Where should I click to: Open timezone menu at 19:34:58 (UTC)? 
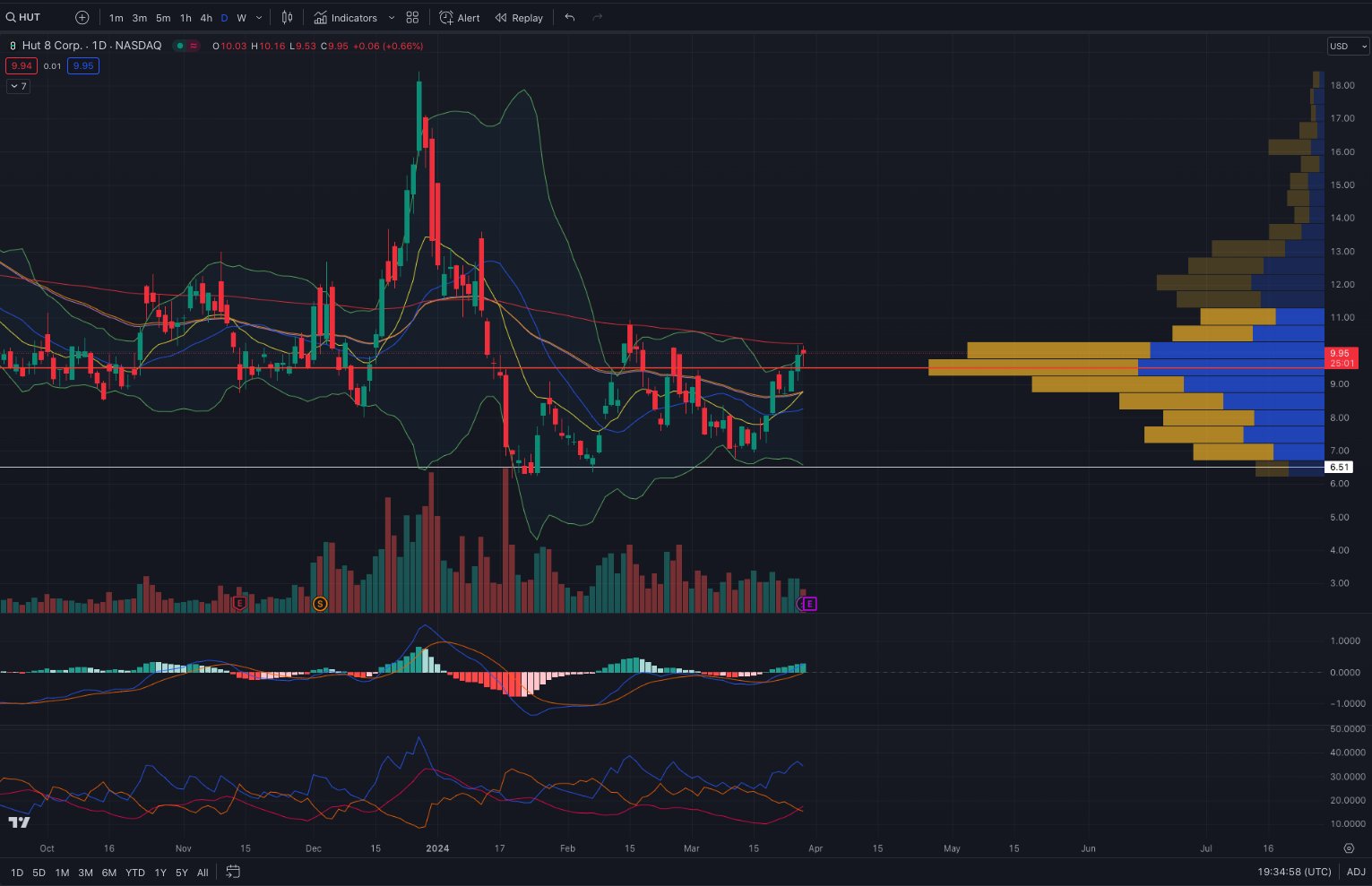tap(1294, 872)
